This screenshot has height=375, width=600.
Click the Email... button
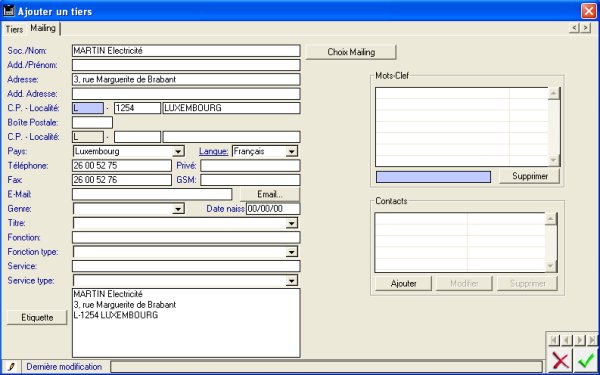(270, 194)
